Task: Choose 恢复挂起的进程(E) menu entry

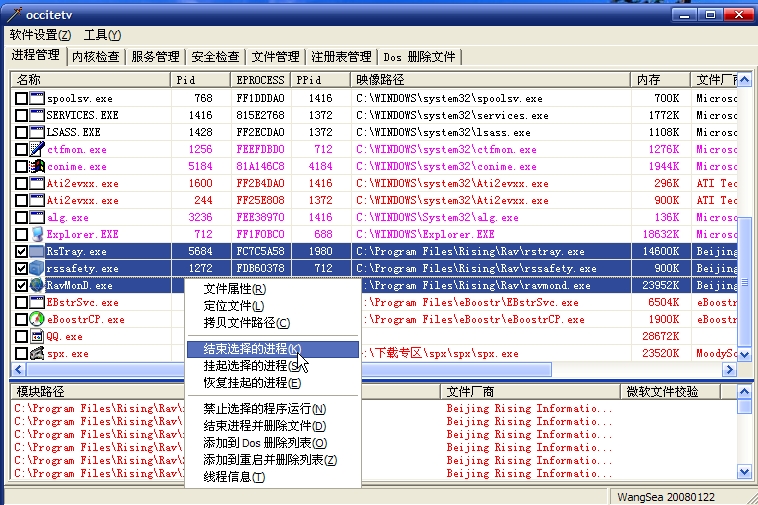Action: 273,383
